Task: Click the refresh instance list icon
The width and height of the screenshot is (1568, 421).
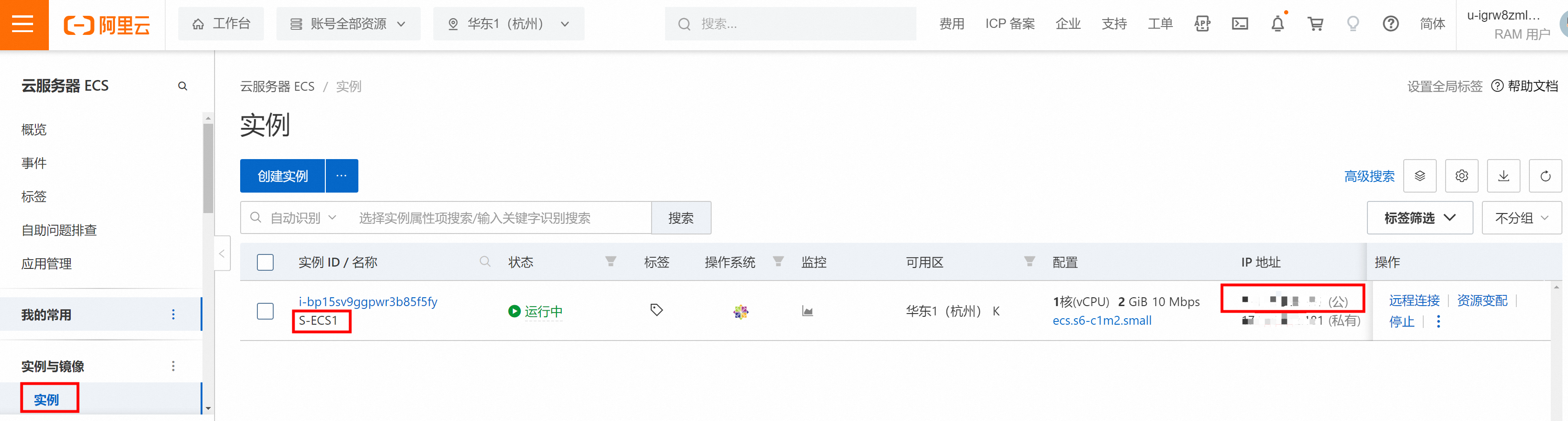Action: pyautogui.click(x=1545, y=176)
